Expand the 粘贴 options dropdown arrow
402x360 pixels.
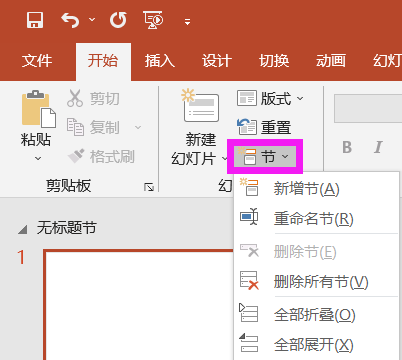(38, 158)
